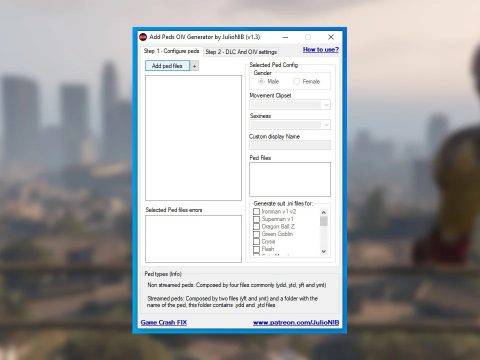Click the Selected Ped files errors box
The height and width of the screenshot is (360, 480).
[x=193, y=239]
